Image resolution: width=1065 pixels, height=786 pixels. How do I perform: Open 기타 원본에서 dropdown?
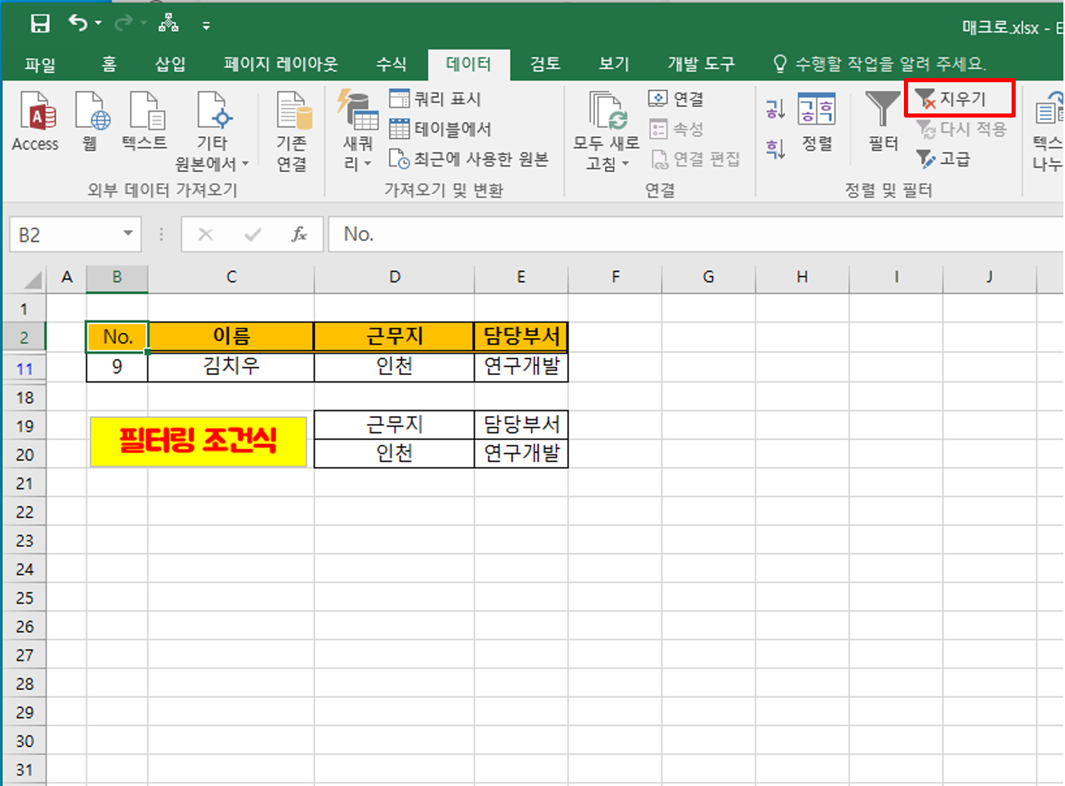click(212, 131)
